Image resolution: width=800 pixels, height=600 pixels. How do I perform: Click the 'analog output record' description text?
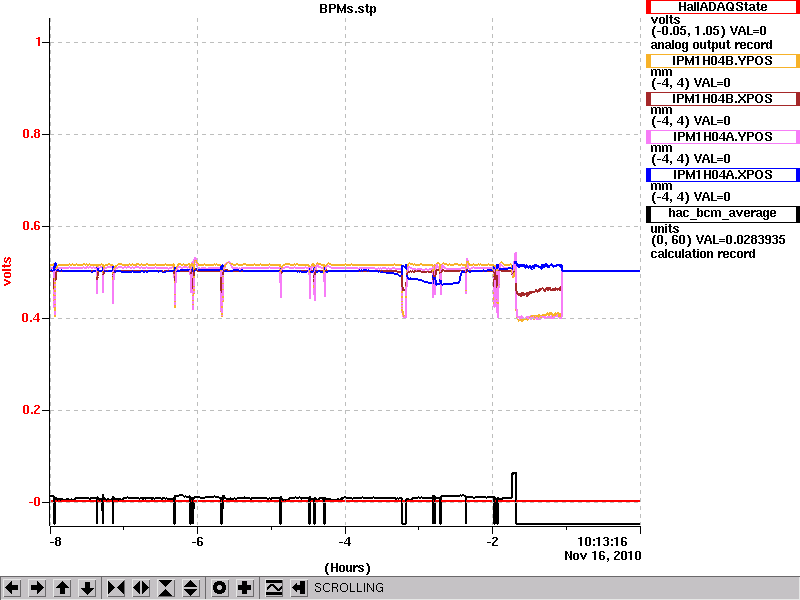[x=711, y=44]
